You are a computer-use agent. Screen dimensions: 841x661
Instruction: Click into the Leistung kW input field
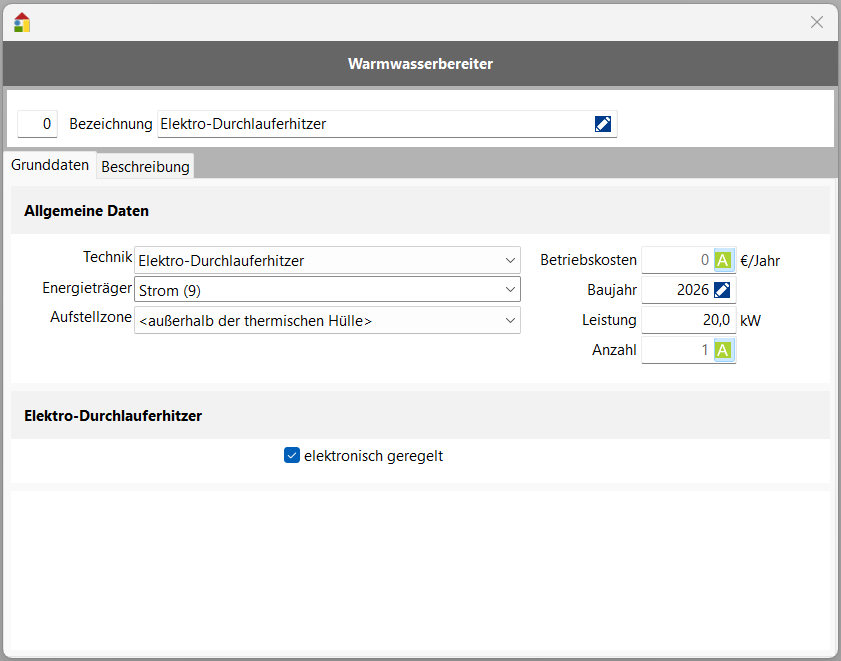688,320
